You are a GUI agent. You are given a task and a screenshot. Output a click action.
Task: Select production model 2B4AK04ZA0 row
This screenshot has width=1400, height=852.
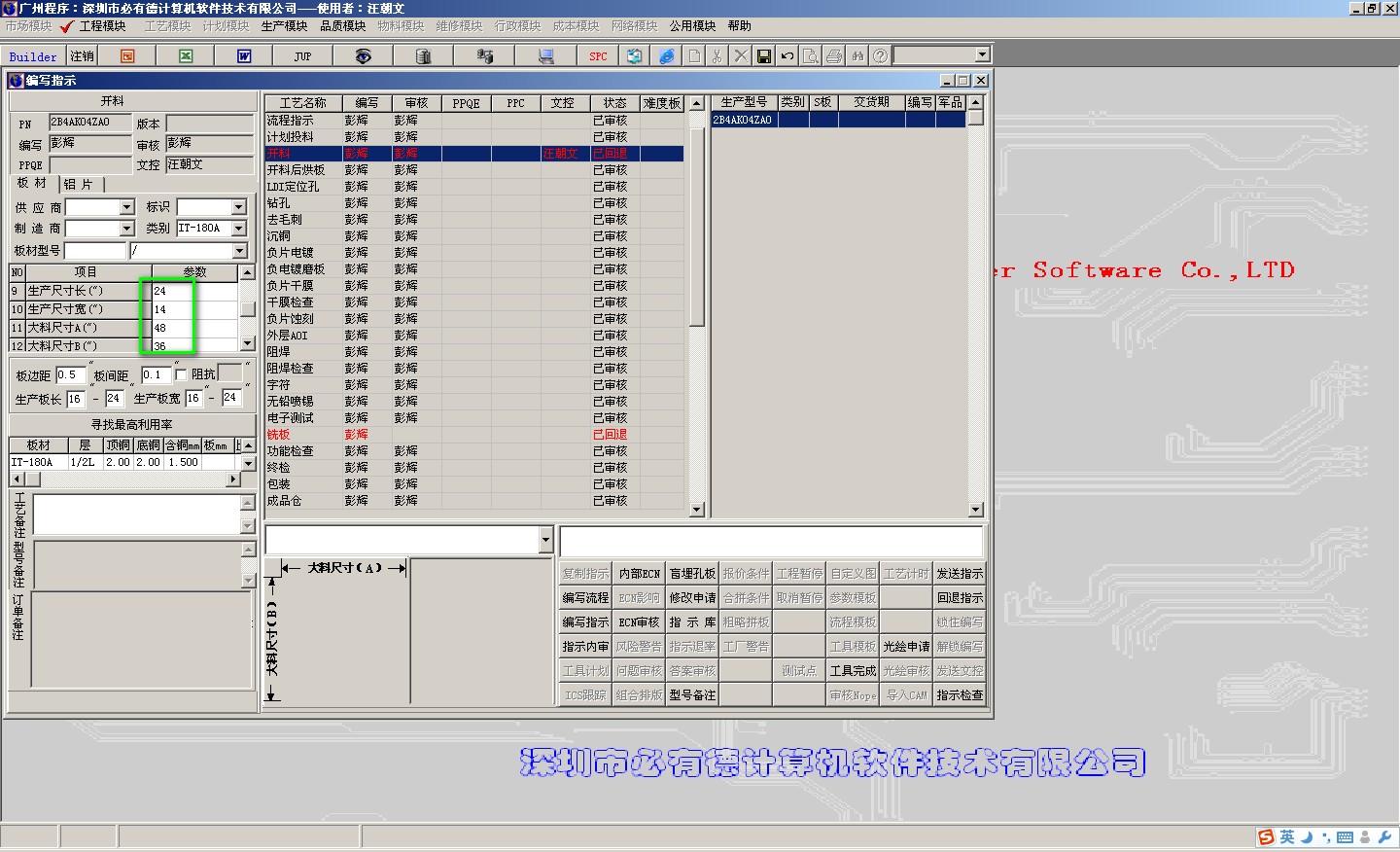pyautogui.click(x=838, y=120)
